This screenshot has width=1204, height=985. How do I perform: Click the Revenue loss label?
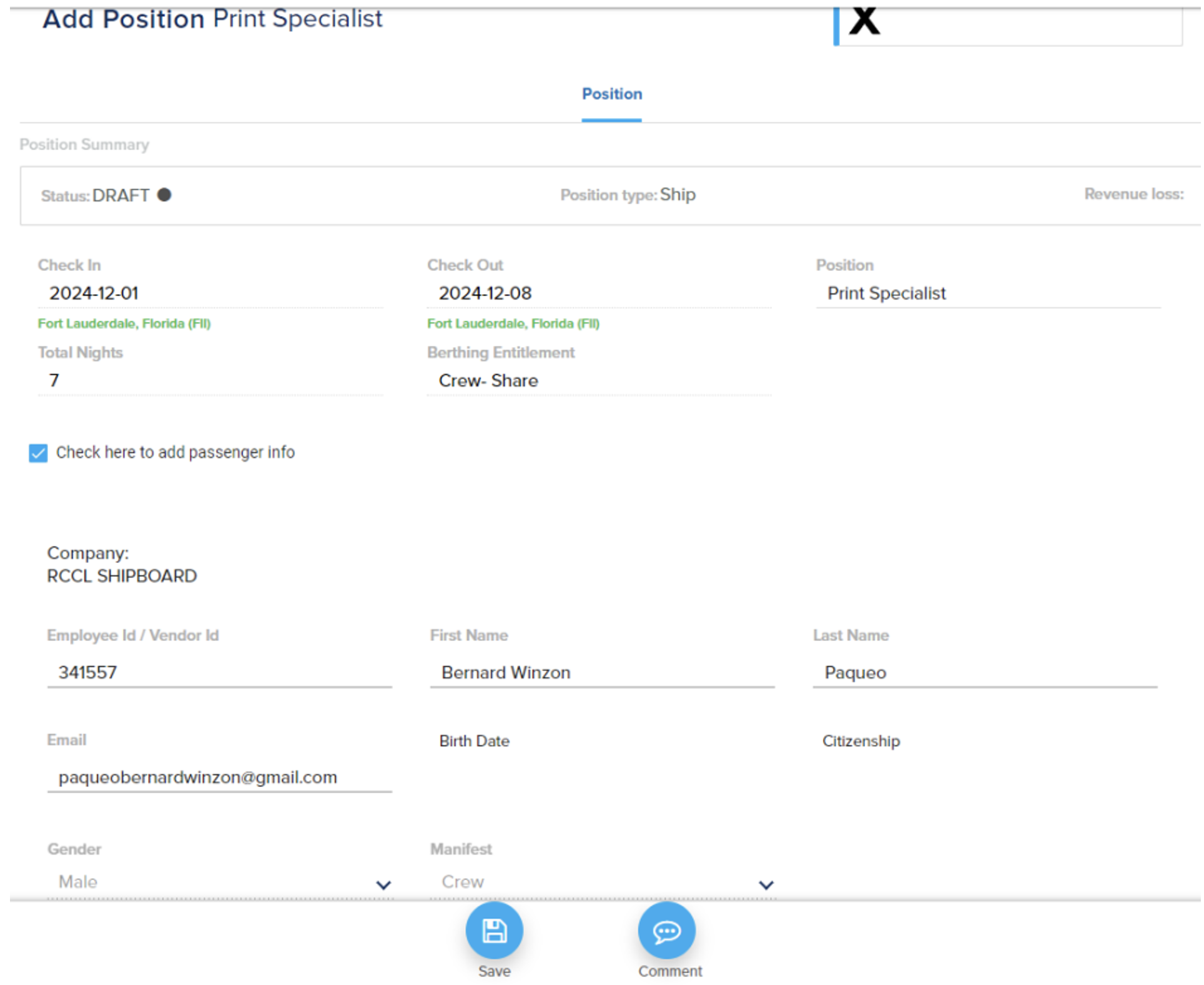coord(1134,194)
